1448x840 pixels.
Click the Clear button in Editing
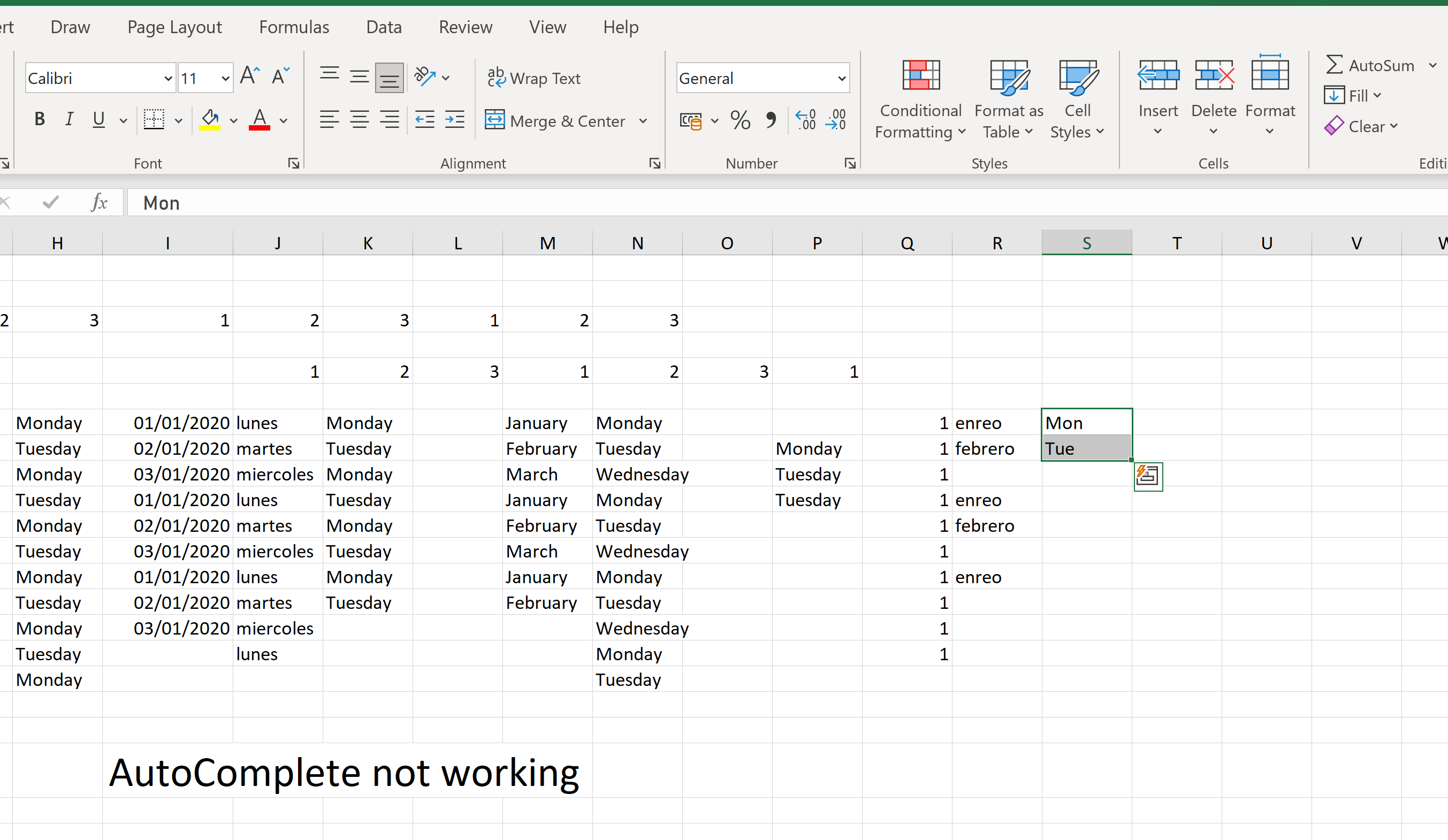pos(1361,126)
